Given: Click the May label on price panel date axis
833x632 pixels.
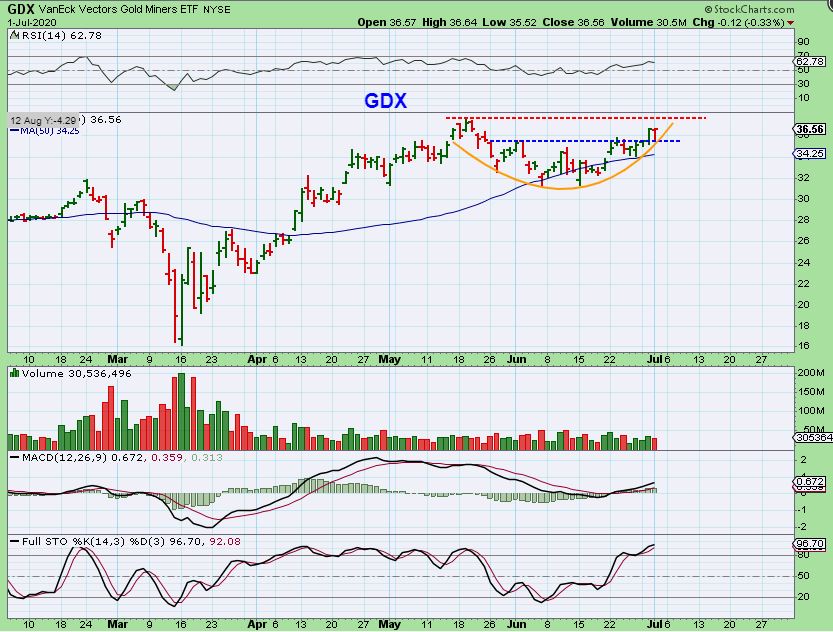Looking at the screenshot, I should [389, 359].
